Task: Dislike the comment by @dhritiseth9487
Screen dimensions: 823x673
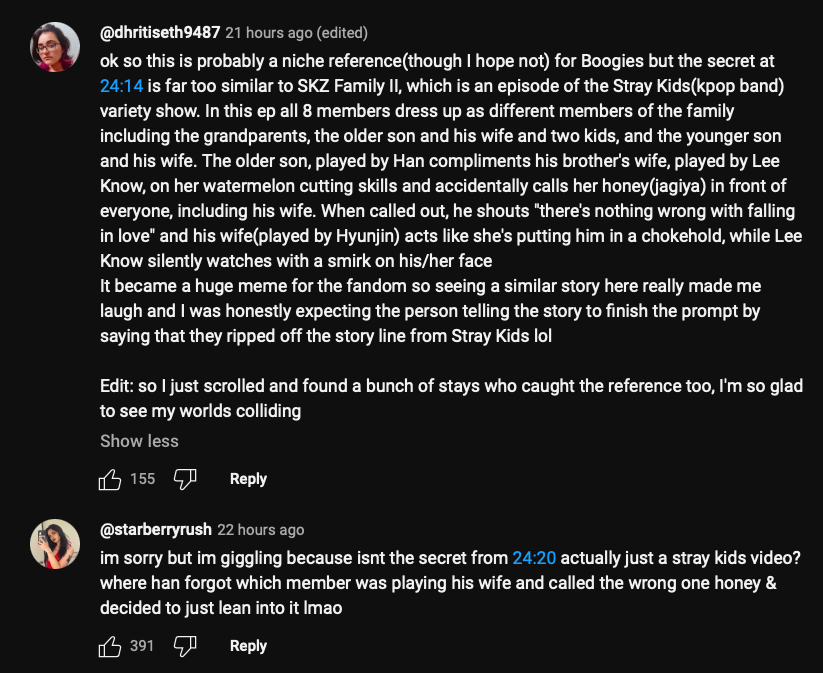Action: pos(185,479)
